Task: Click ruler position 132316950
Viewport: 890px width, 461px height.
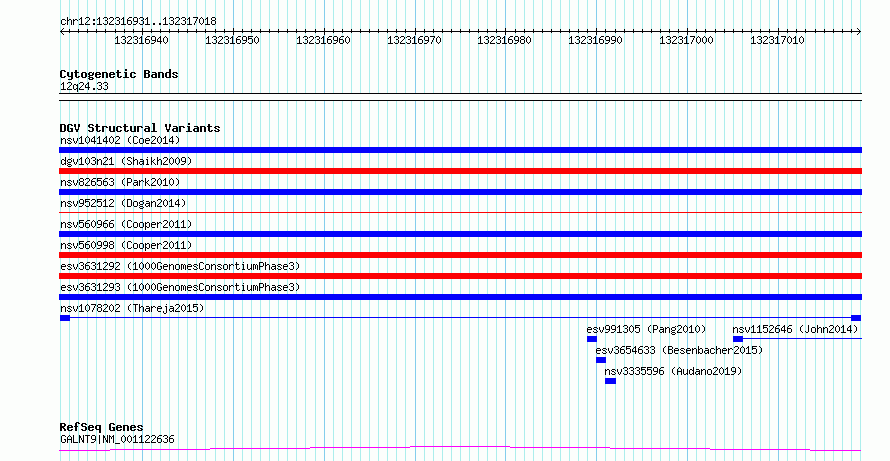Action: coord(232,40)
